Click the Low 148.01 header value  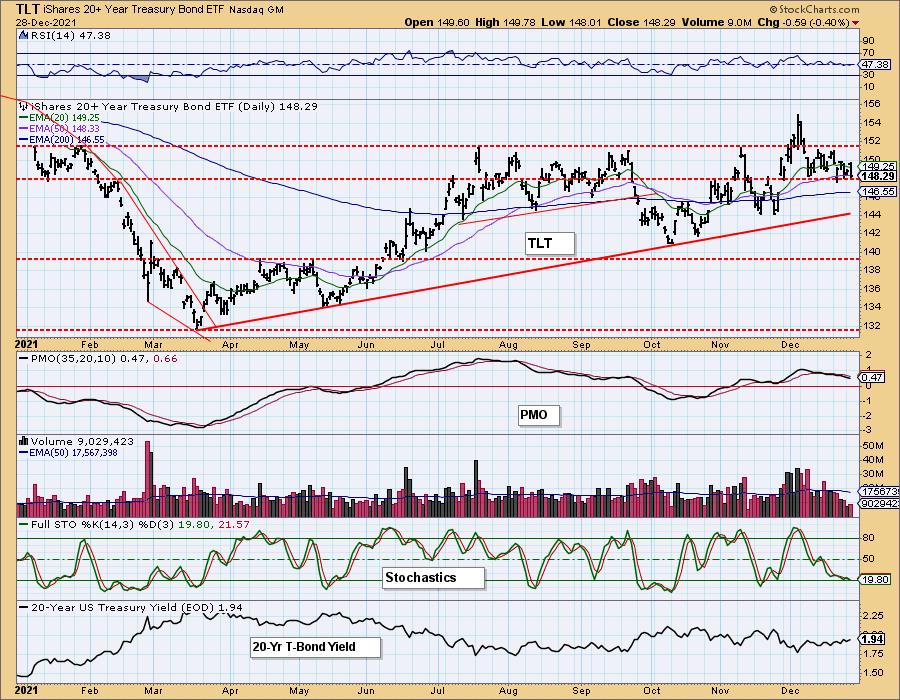(x=571, y=22)
